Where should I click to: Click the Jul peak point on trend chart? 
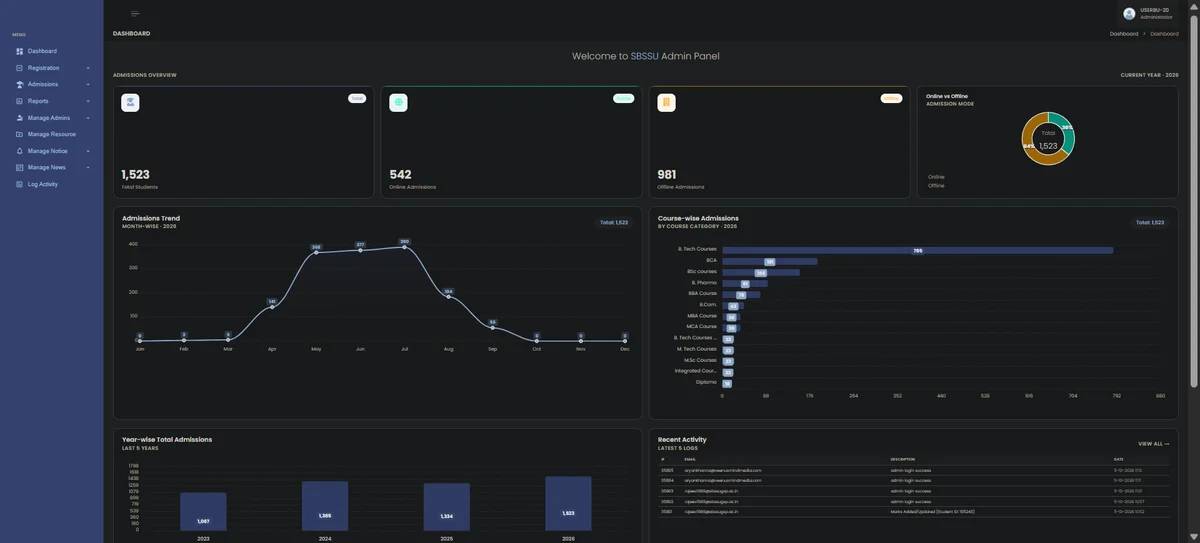404,247
